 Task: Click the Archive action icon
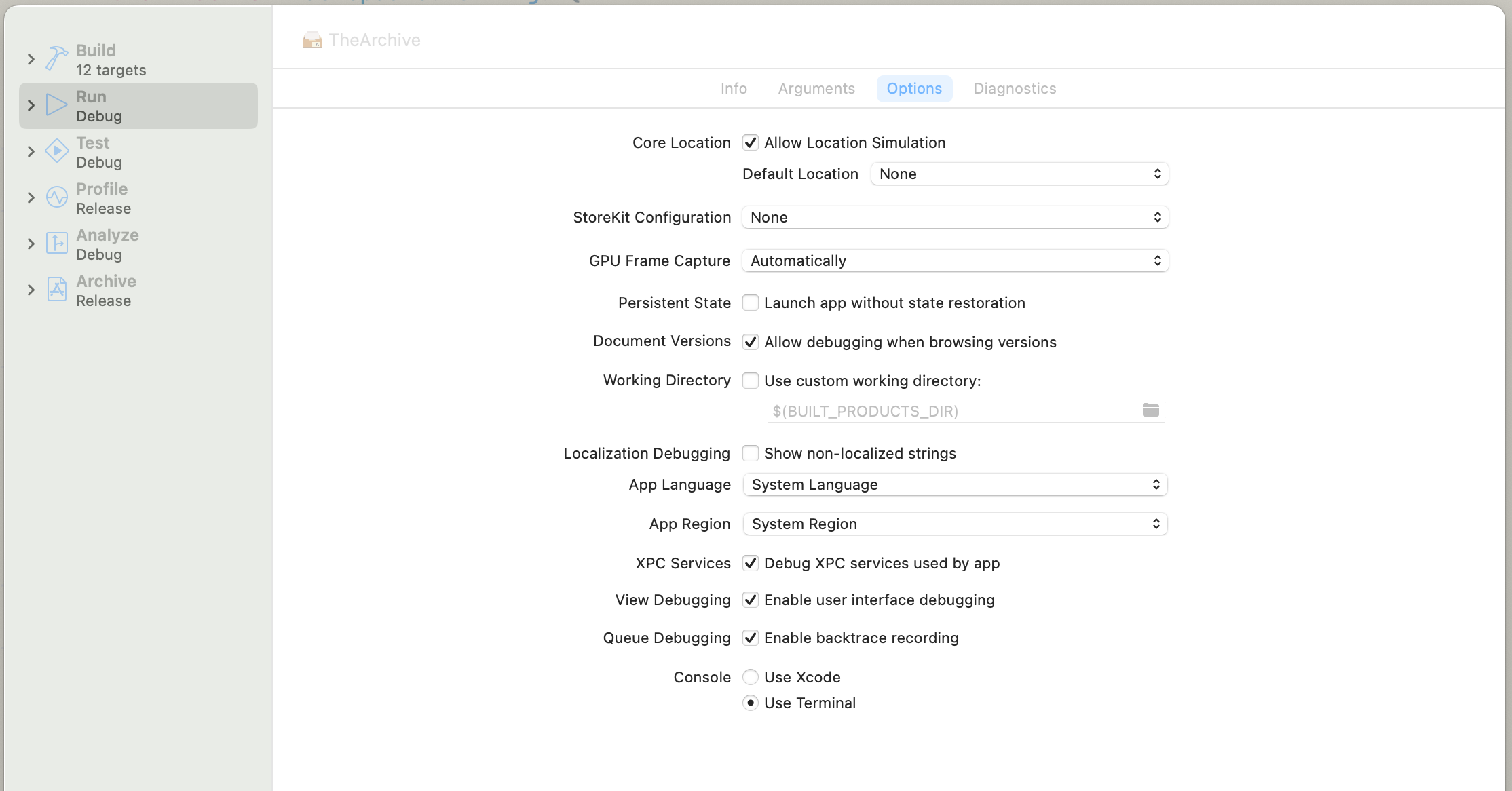pyautogui.click(x=57, y=289)
